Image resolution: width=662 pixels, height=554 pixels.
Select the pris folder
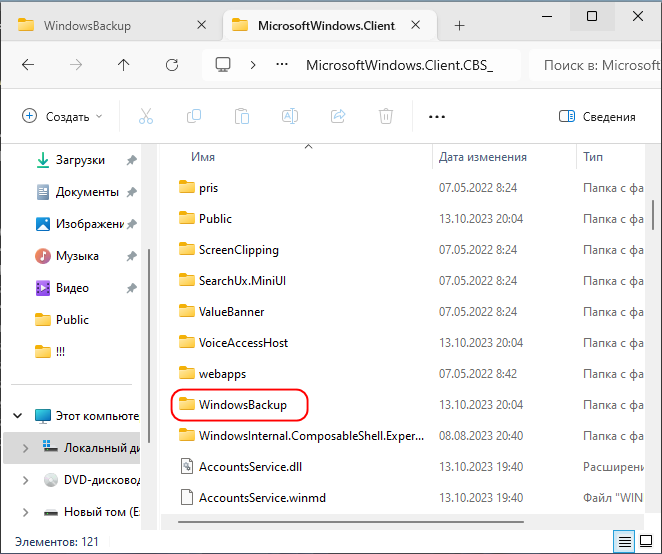(x=198, y=187)
